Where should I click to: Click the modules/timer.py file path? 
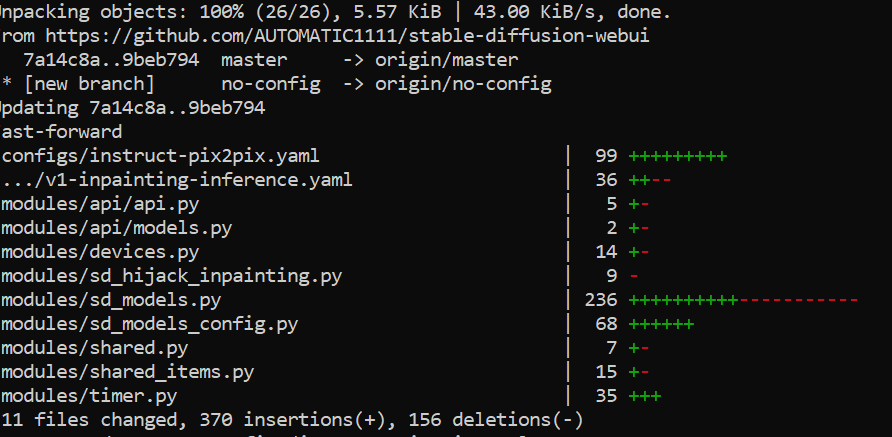coord(89,395)
